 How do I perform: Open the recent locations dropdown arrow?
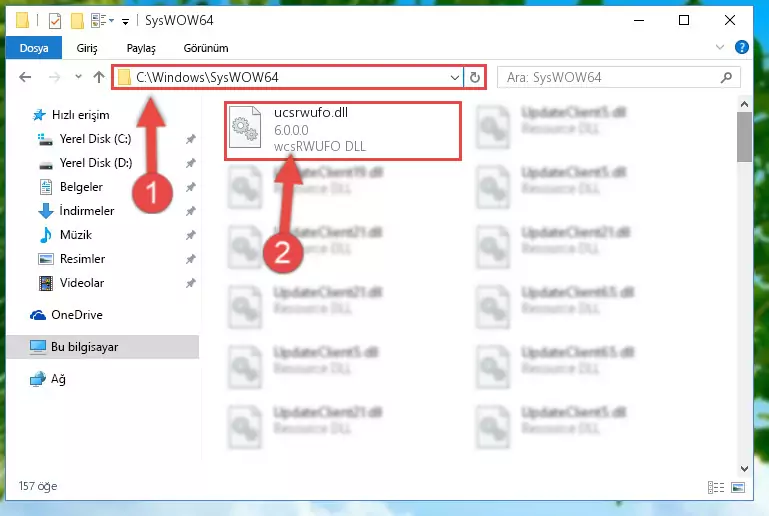[78, 77]
